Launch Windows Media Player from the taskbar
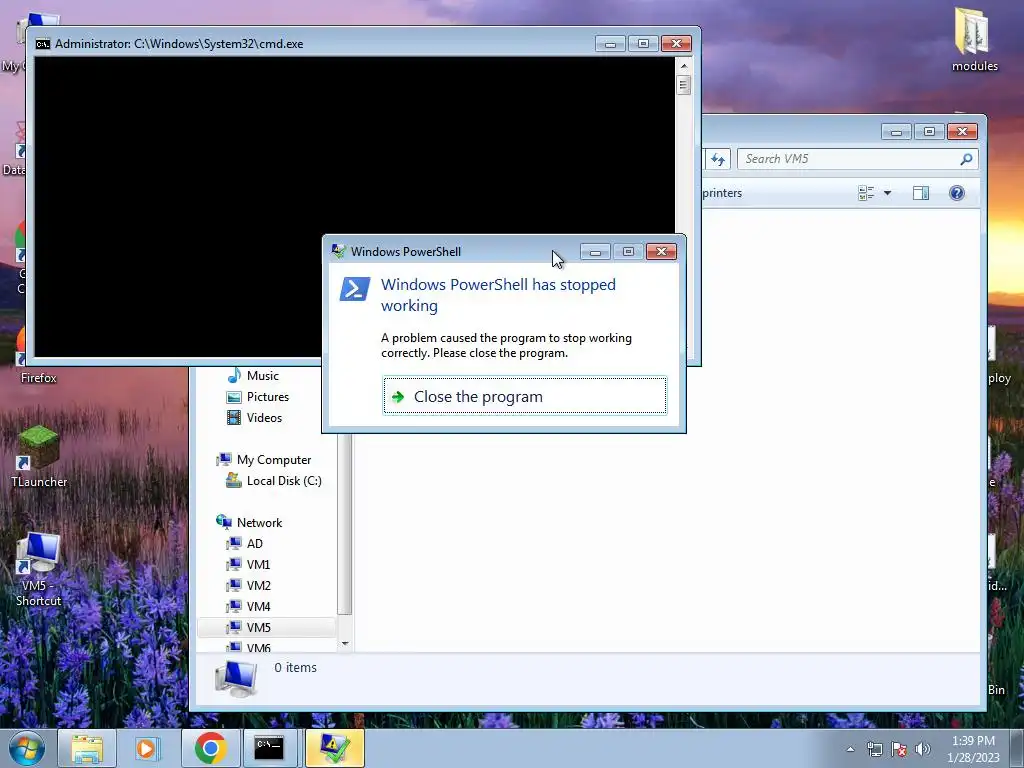The image size is (1024, 768). (x=147, y=748)
